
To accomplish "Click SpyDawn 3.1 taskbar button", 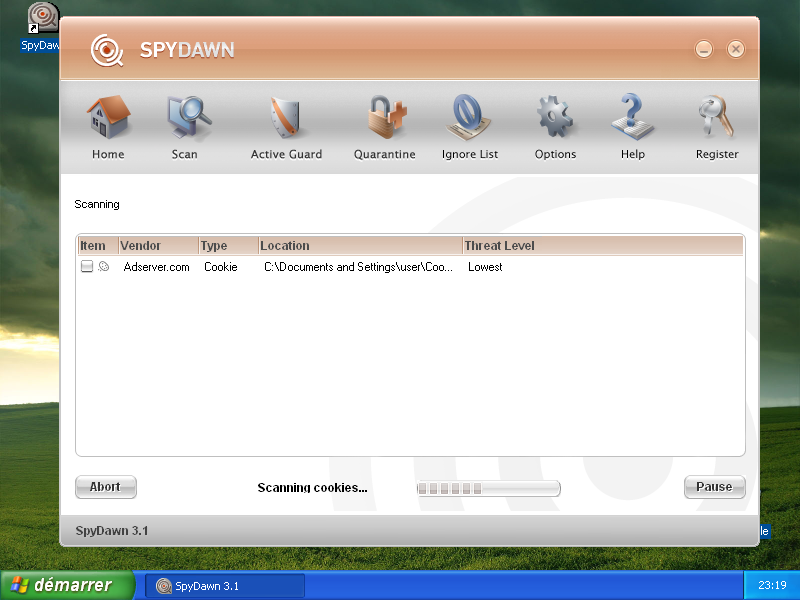I will click(x=225, y=586).
